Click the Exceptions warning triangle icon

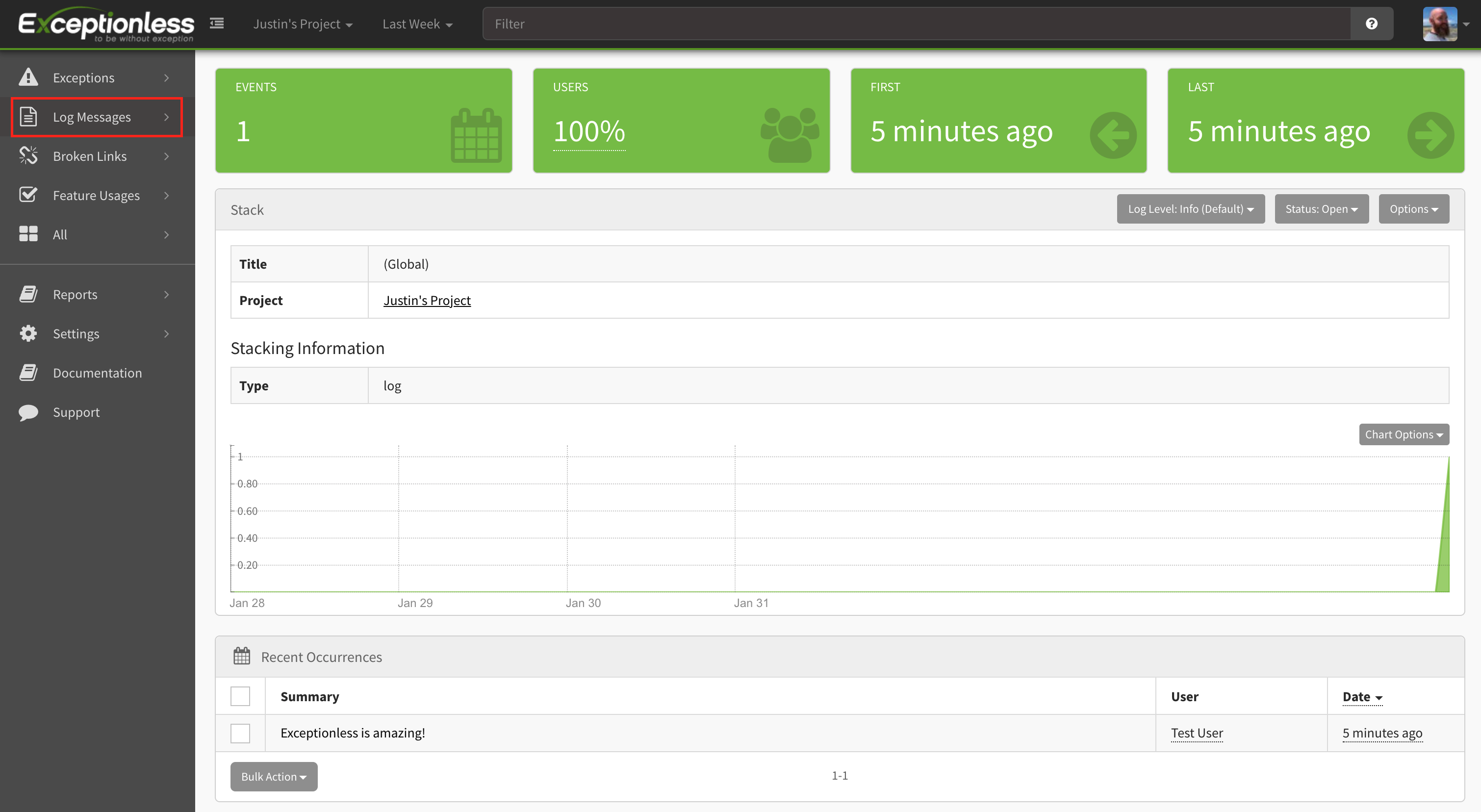28,77
